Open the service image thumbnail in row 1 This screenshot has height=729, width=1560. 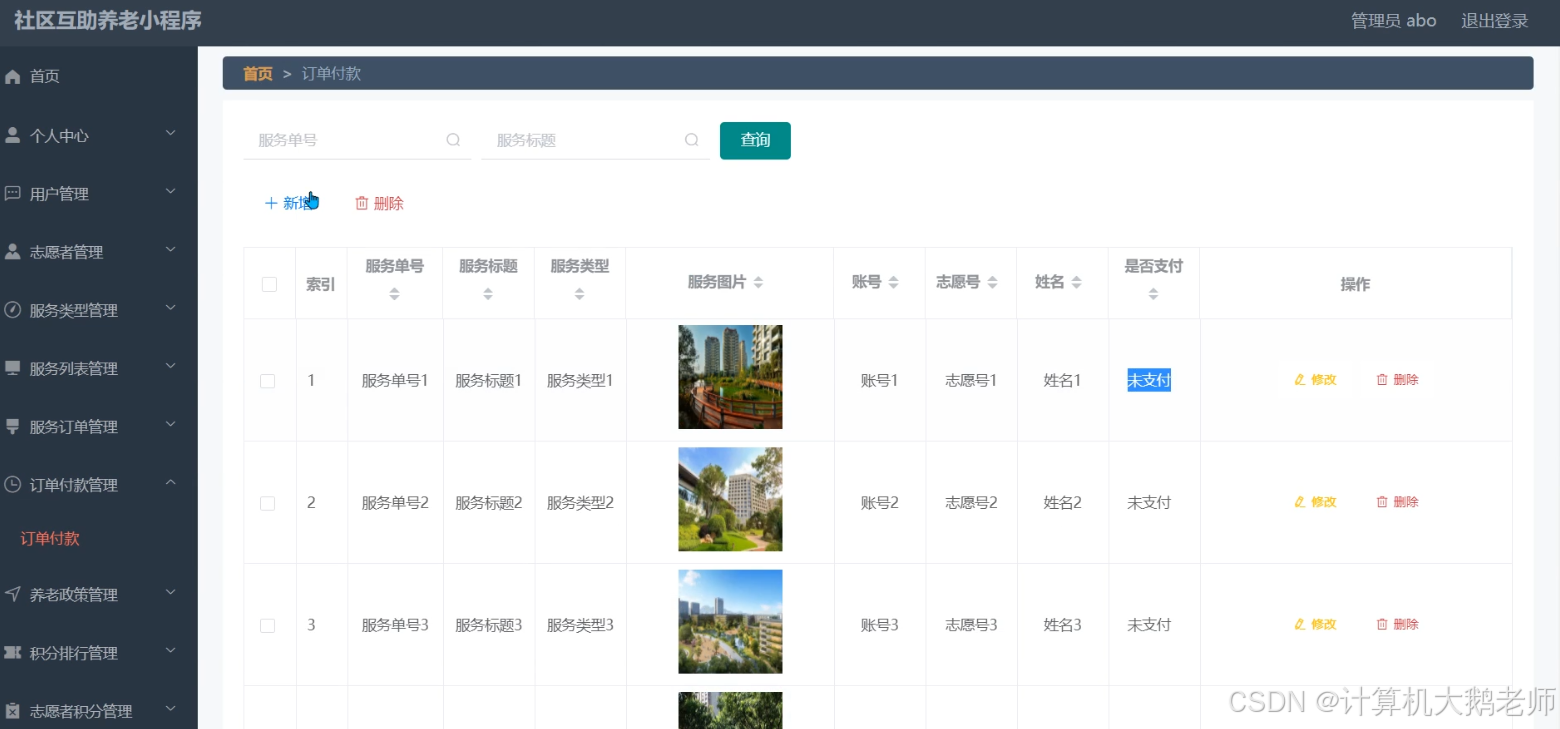tap(730, 377)
